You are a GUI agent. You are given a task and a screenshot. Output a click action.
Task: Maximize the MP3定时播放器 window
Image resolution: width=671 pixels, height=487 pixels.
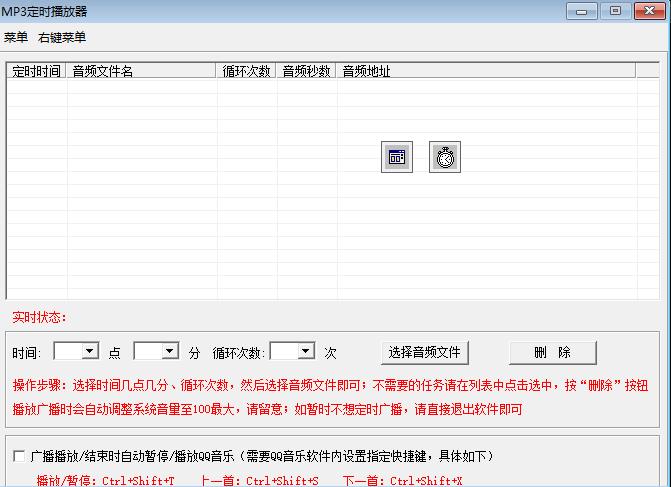614,11
